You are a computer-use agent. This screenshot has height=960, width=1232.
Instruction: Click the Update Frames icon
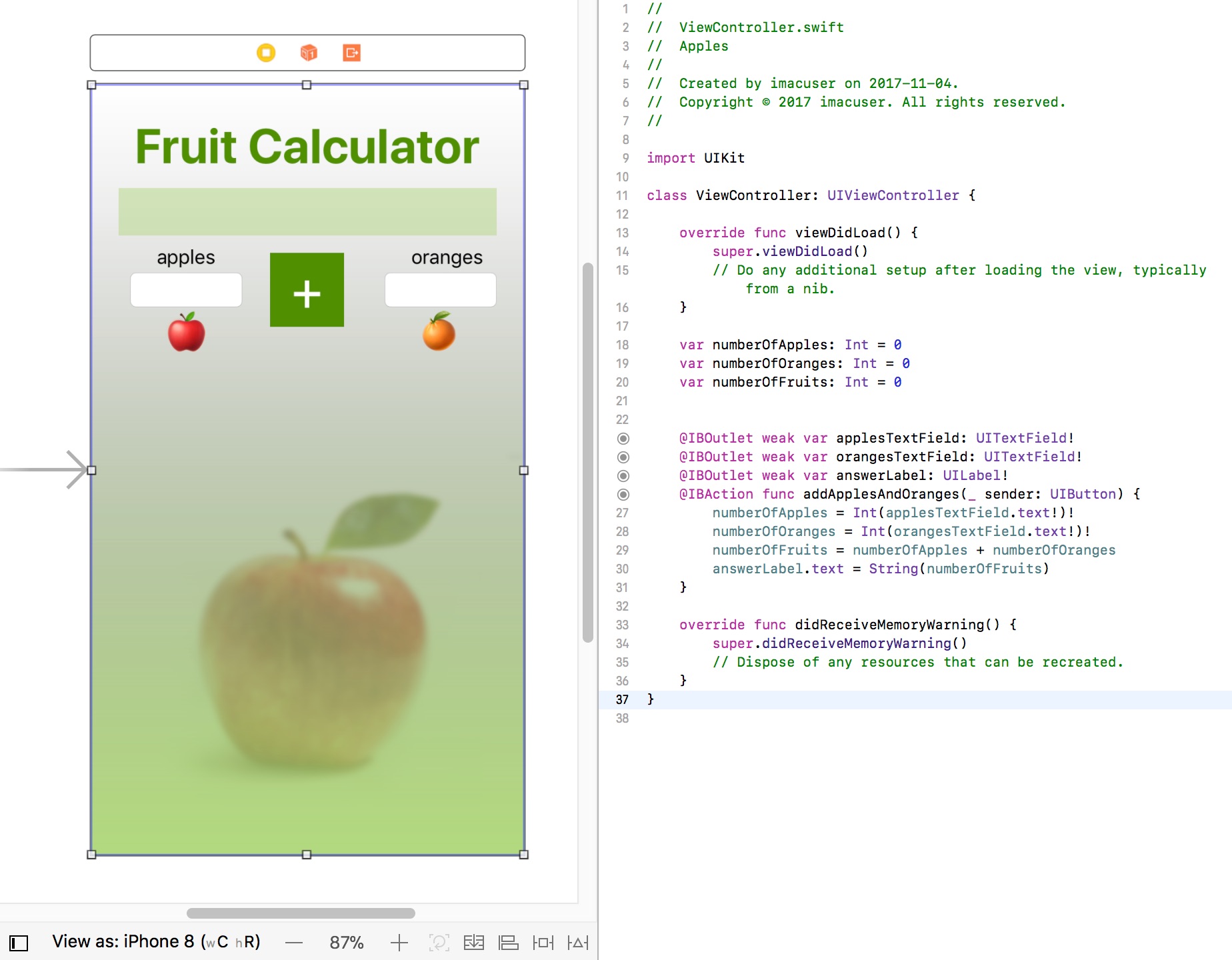coord(439,943)
